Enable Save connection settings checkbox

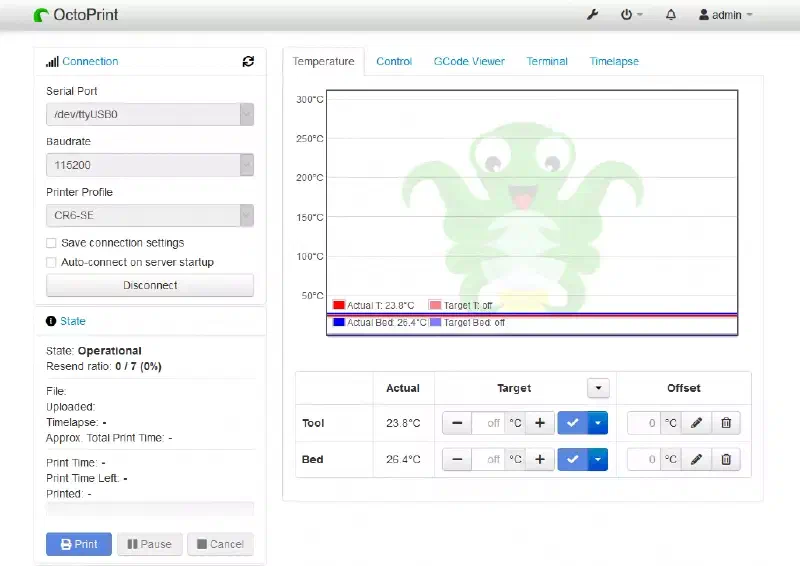pyautogui.click(x=51, y=243)
